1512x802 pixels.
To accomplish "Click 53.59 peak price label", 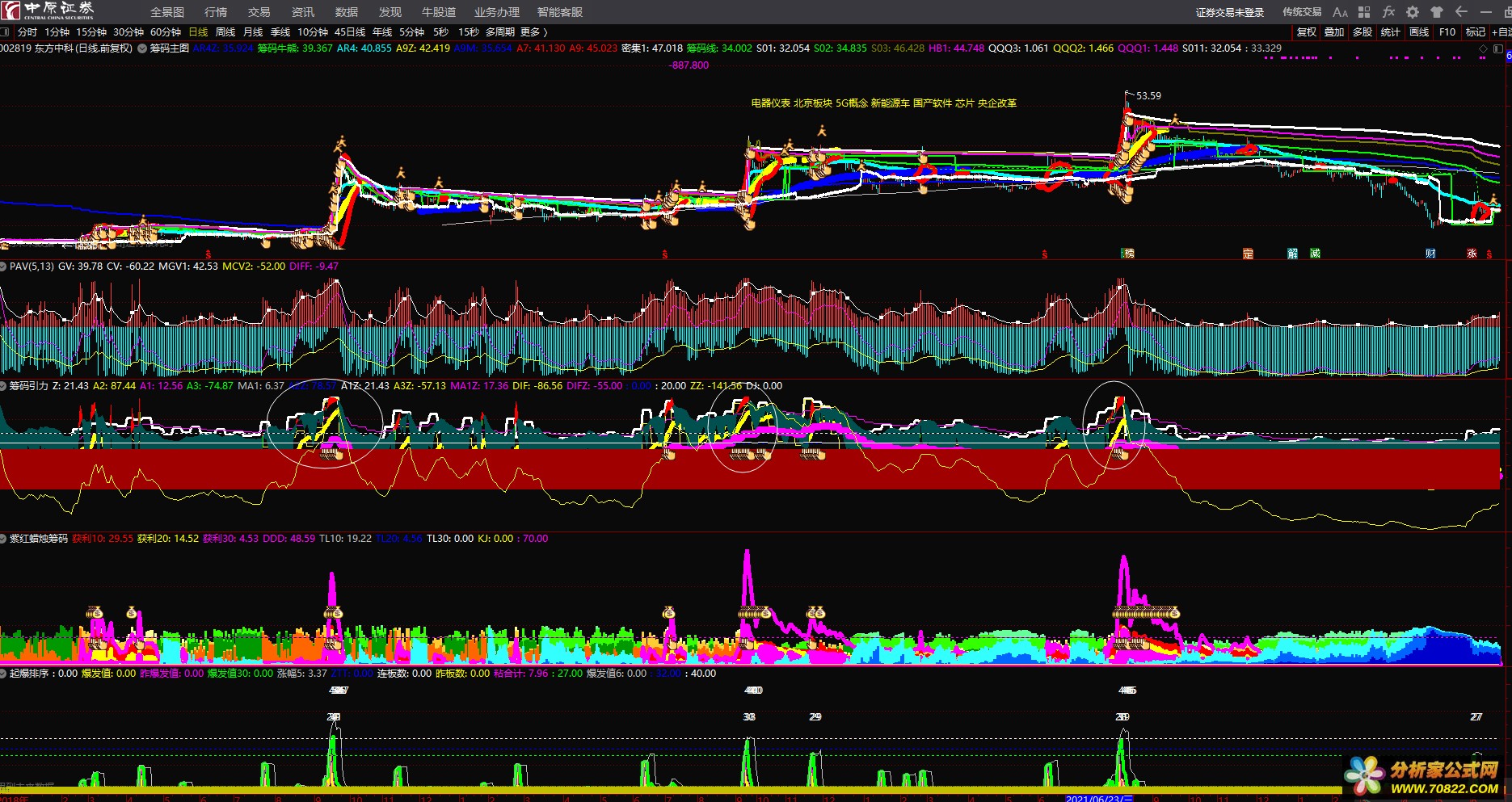I will pyautogui.click(x=1148, y=96).
